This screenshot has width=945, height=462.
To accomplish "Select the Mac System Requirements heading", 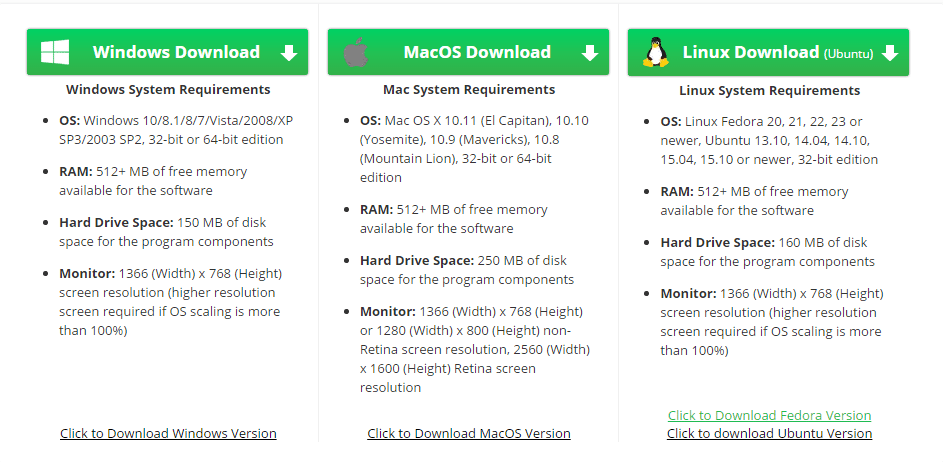I will tap(469, 89).
